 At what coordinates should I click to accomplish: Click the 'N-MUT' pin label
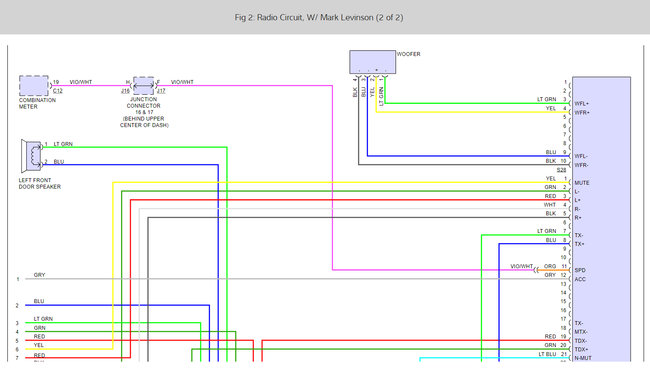pyautogui.click(x=583, y=358)
